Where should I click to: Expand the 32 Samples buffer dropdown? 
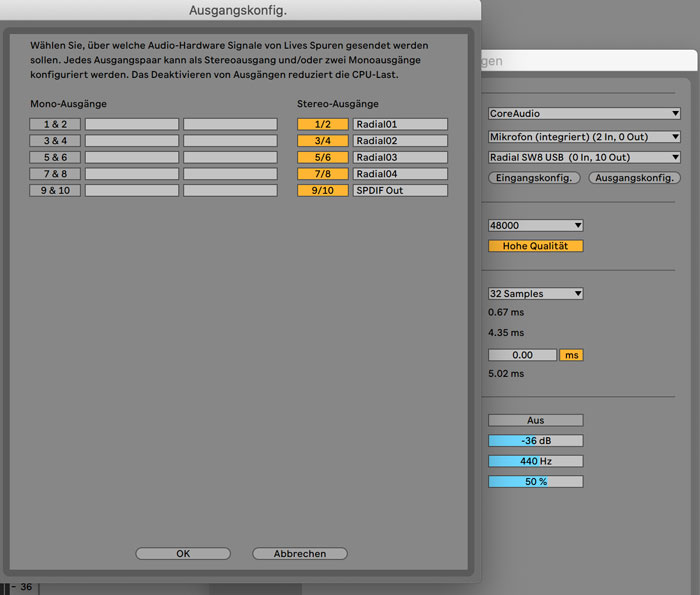(x=535, y=293)
